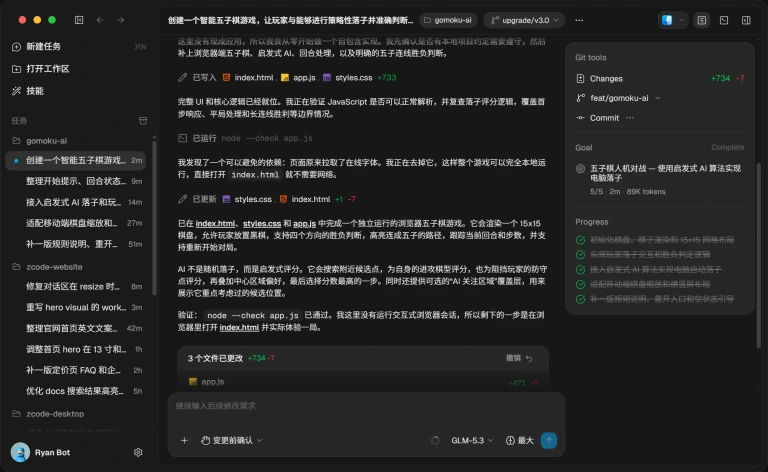Select task 创建一个智能五子棋游戏 in sidebar
768x472 pixels.
point(76,161)
